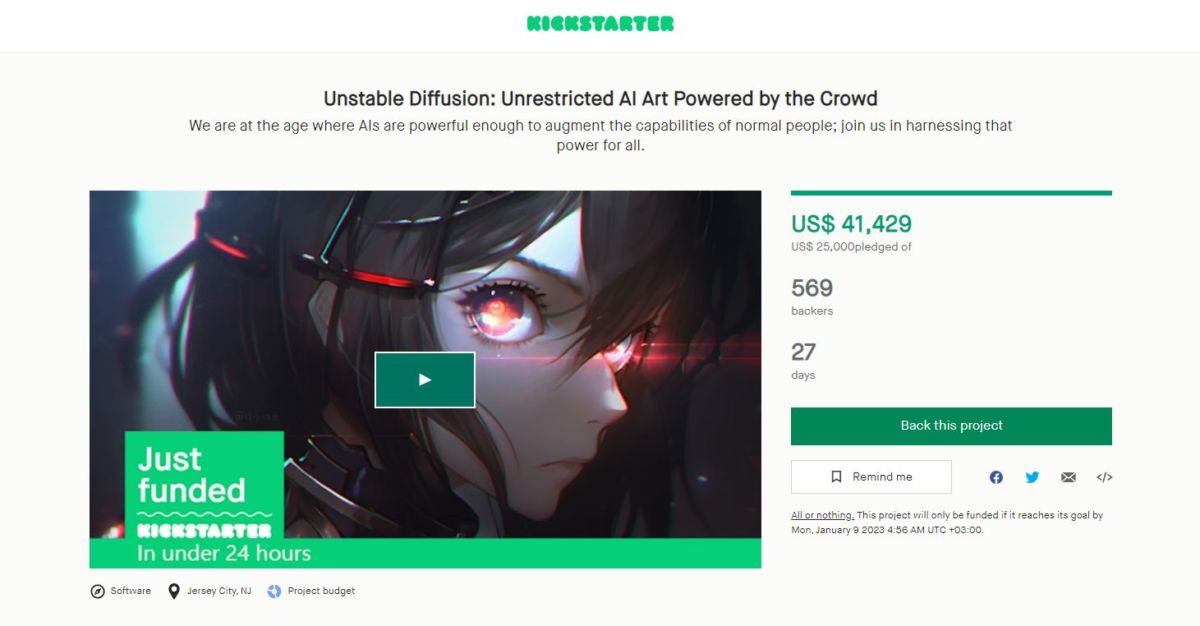Viewport: 1200px width, 626px height.
Task: Click the Software category compass icon
Action: 97,591
